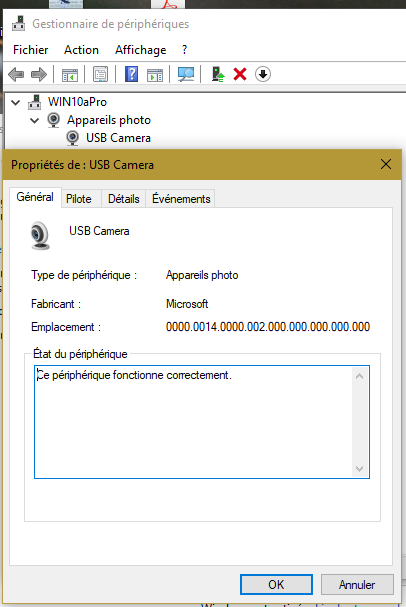Screen dimensions: 406x607
Task: Select WIN10aPro in the device tree
Action: coord(77,102)
